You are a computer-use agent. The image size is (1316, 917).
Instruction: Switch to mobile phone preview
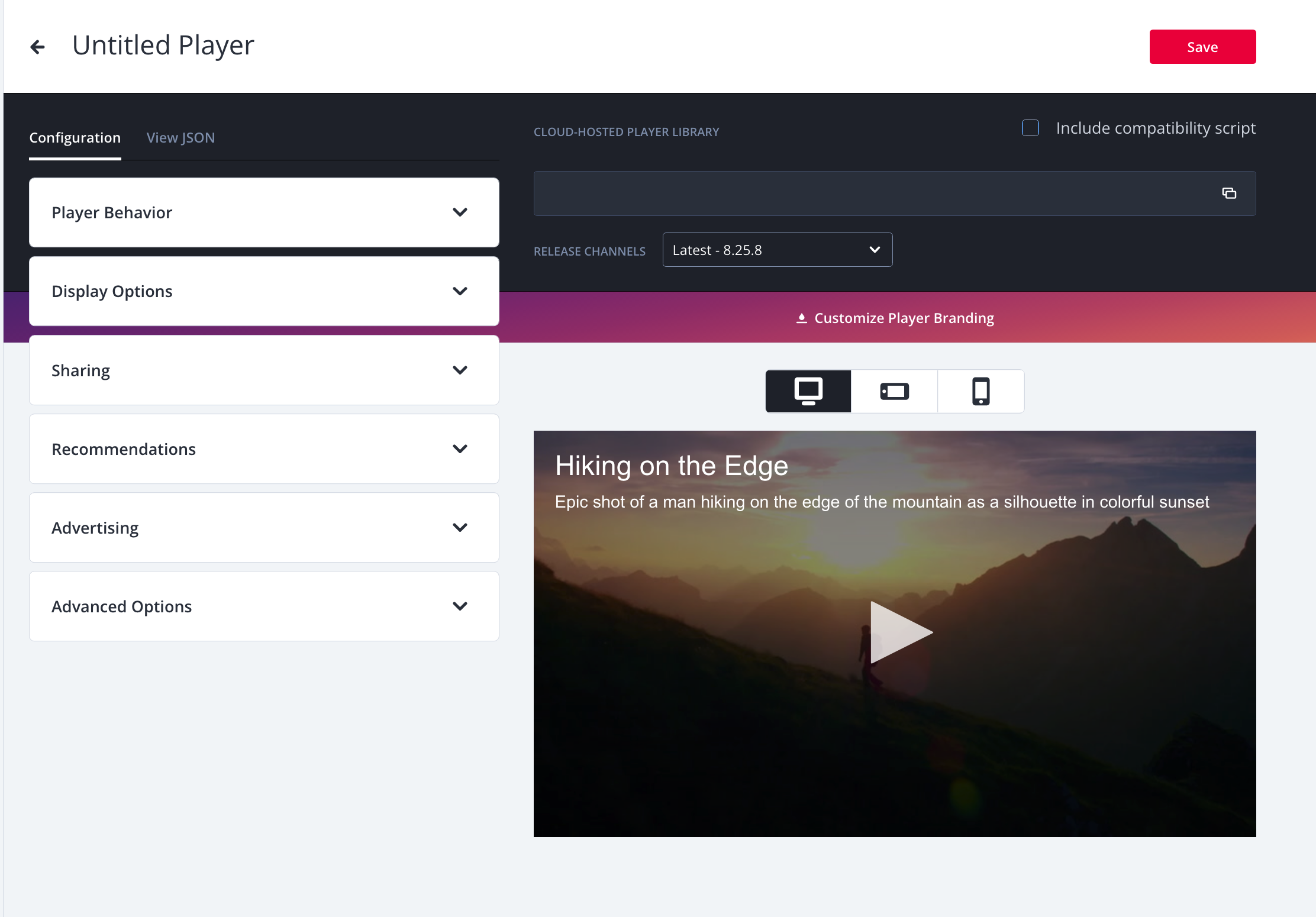click(980, 391)
